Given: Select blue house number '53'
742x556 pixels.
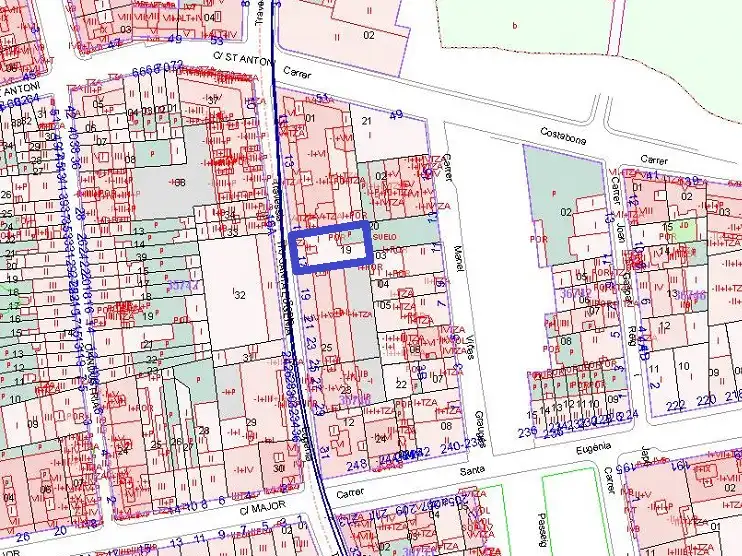Looking at the screenshot, I should (217, 40).
